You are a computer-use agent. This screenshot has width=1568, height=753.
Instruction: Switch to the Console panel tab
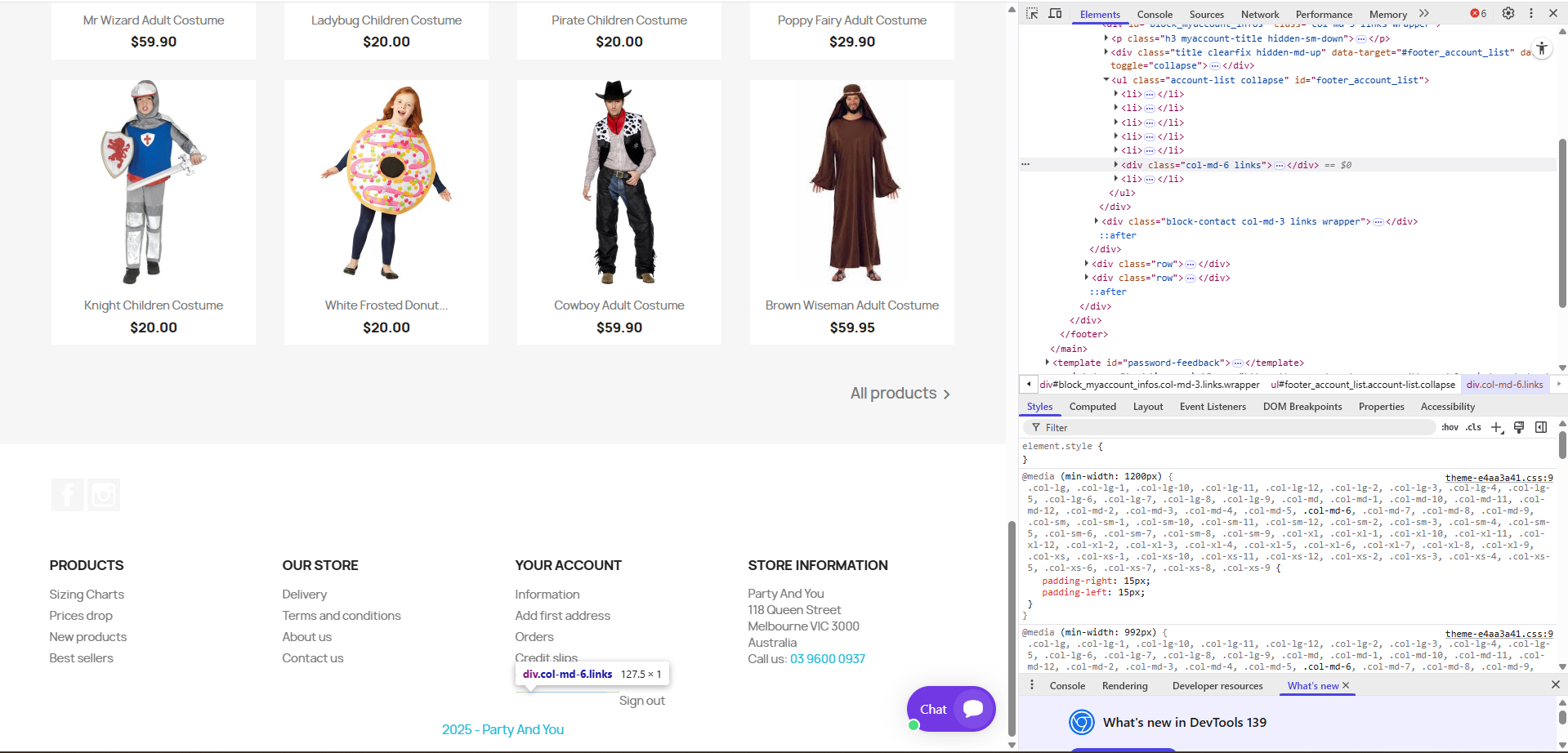point(1155,14)
